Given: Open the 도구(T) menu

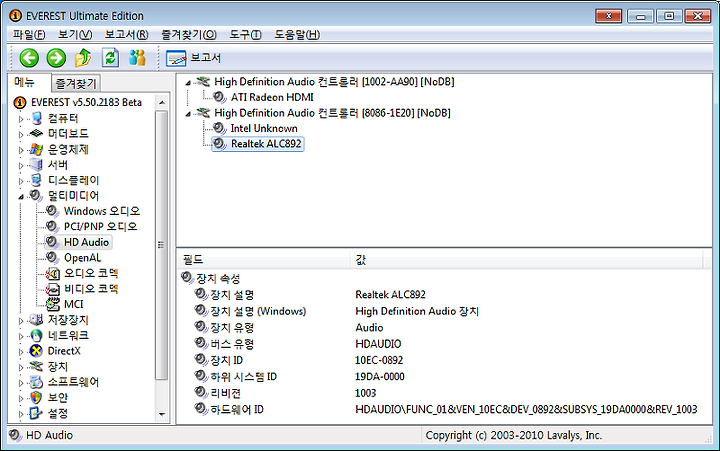Looking at the screenshot, I should point(245,34).
